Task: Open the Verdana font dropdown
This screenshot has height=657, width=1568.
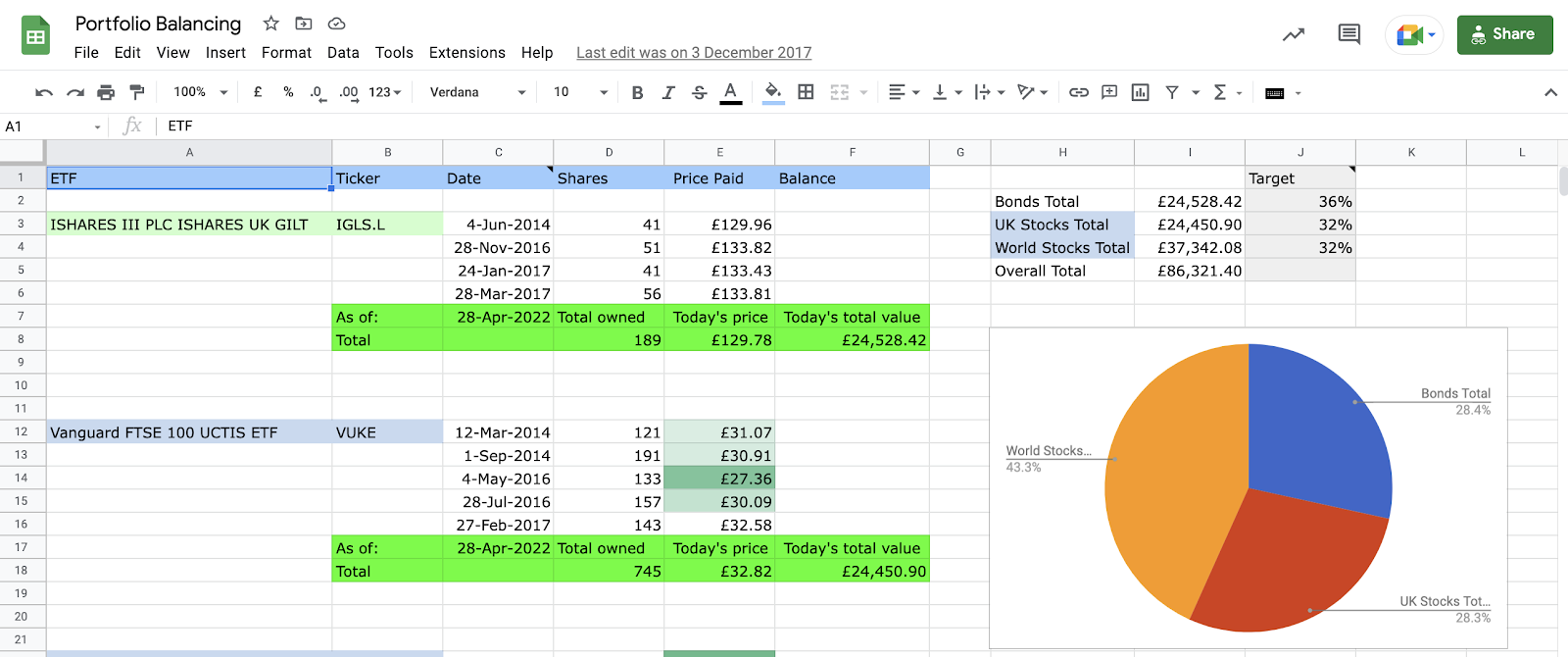Action: pos(477,92)
